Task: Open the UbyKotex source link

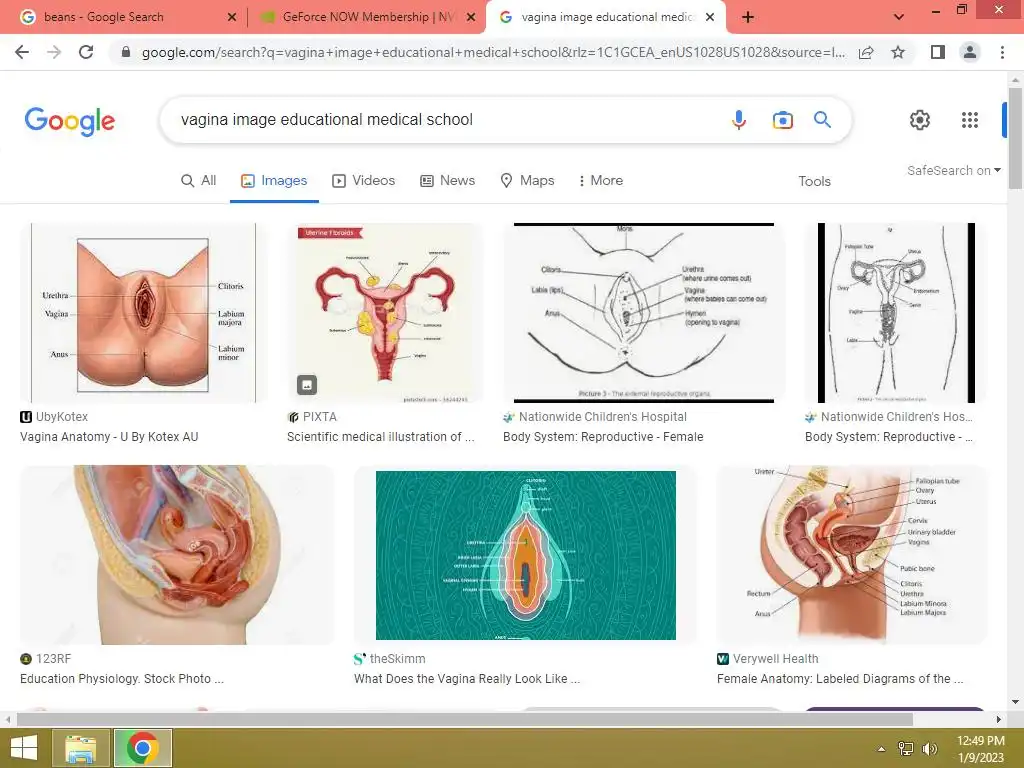Action: point(54,417)
